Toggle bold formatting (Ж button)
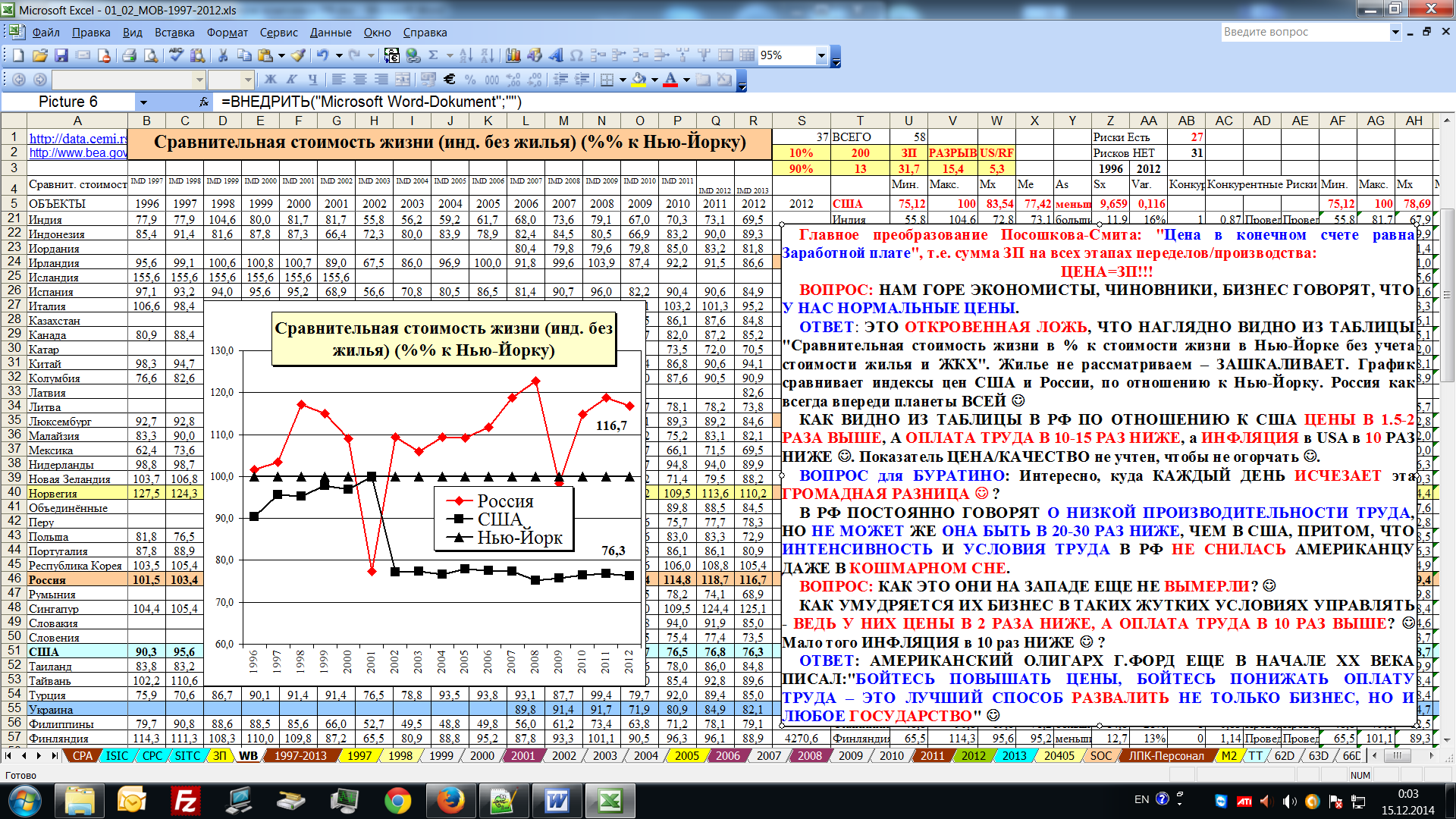Image resolution: width=1456 pixels, height=819 pixels. (271, 79)
